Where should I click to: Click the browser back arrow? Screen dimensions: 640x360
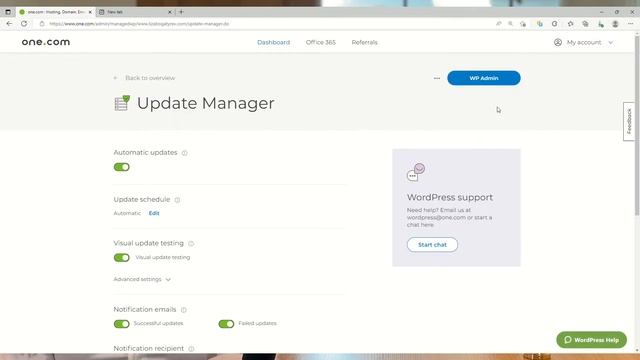pyautogui.click(x=9, y=24)
